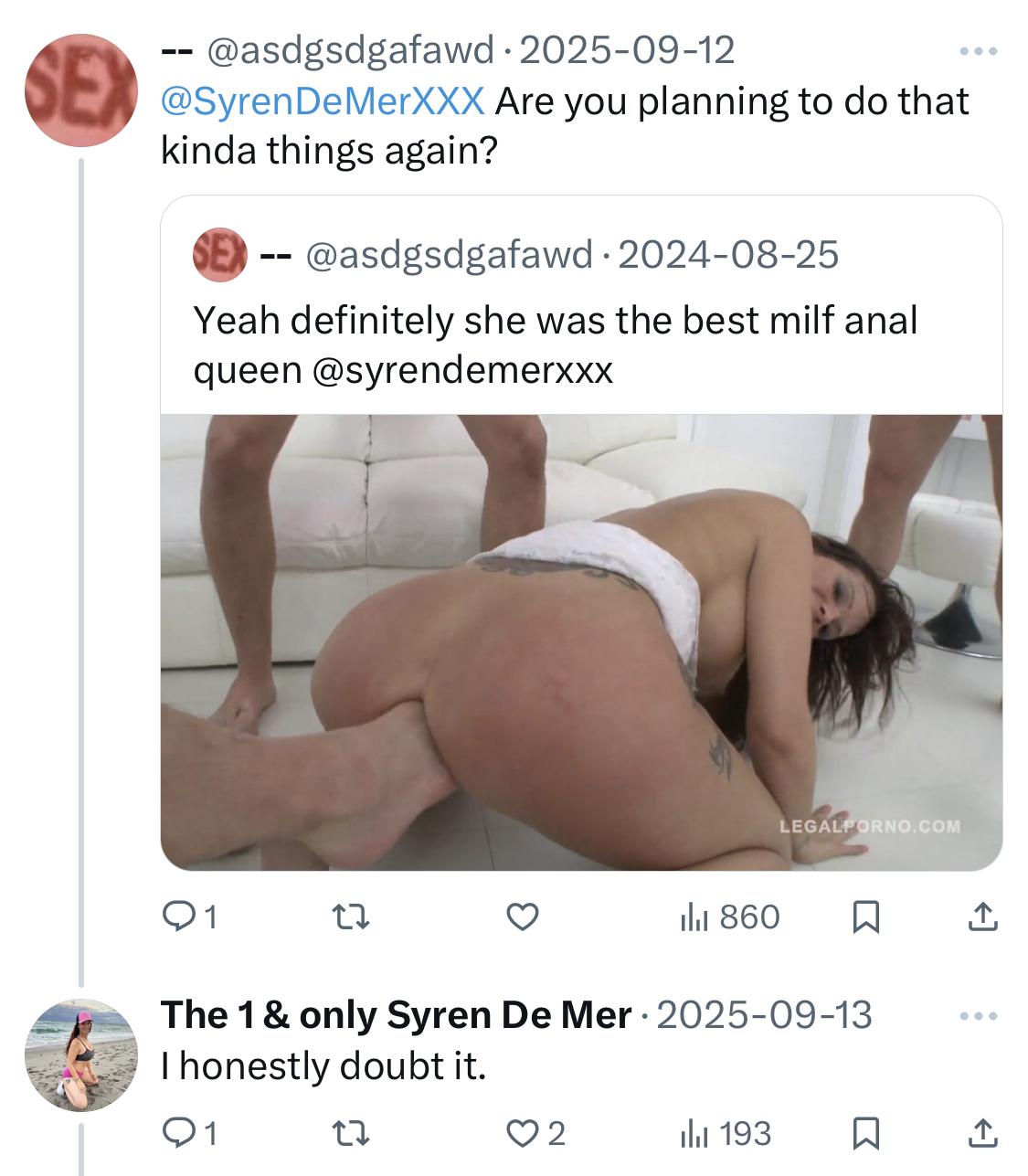Screen dimensions: 1028x1176
Task: Click the red avatar of the first post
Action: (x=81, y=90)
